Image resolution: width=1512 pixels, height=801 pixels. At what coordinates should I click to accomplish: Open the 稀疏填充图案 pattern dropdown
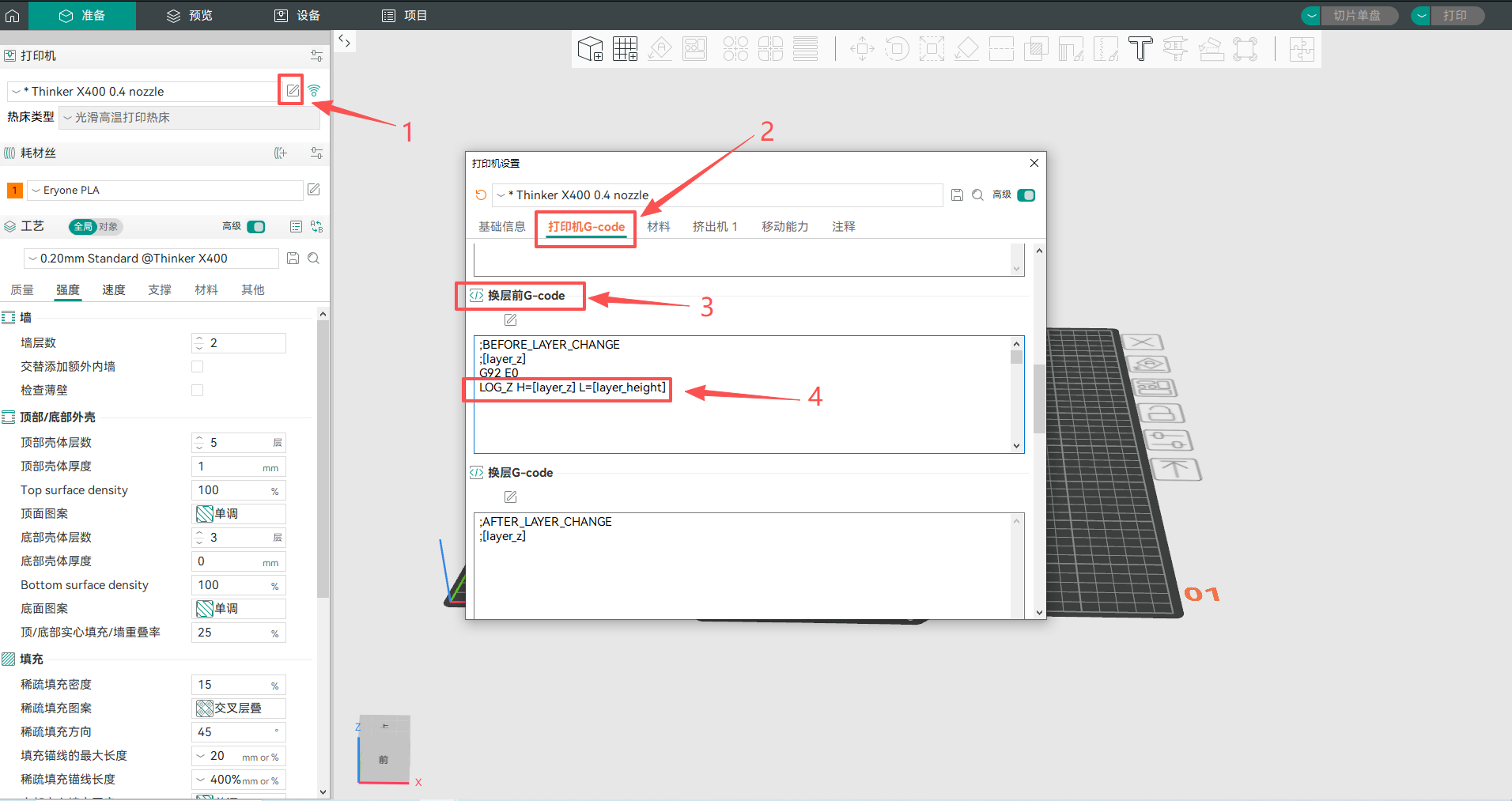coord(239,708)
